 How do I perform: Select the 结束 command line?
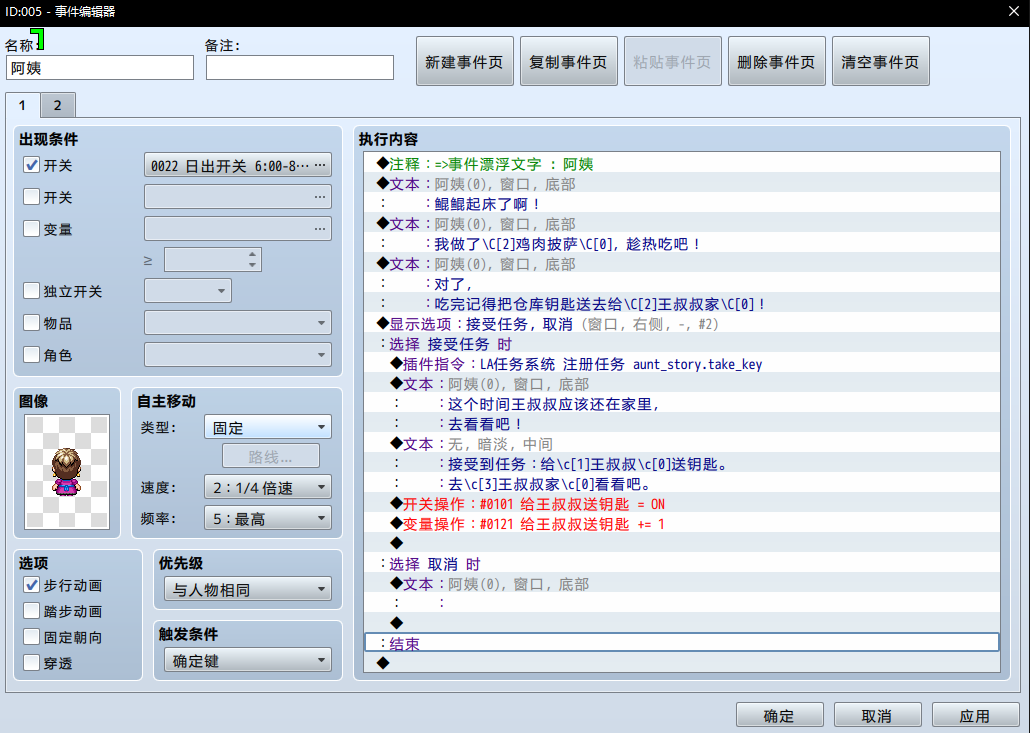pyautogui.click(x=682, y=642)
